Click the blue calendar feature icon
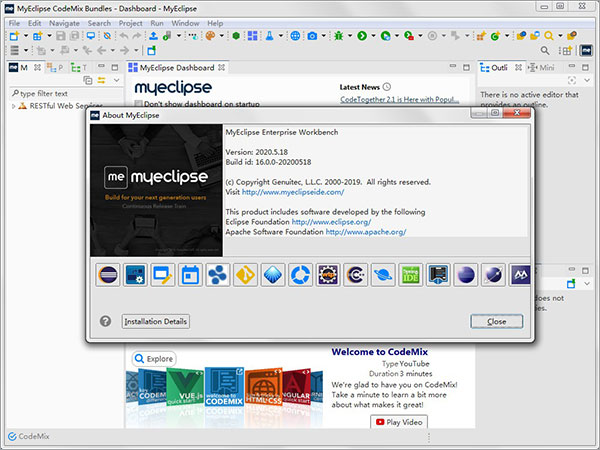This screenshot has width=600, height=450. click(x=190, y=275)
